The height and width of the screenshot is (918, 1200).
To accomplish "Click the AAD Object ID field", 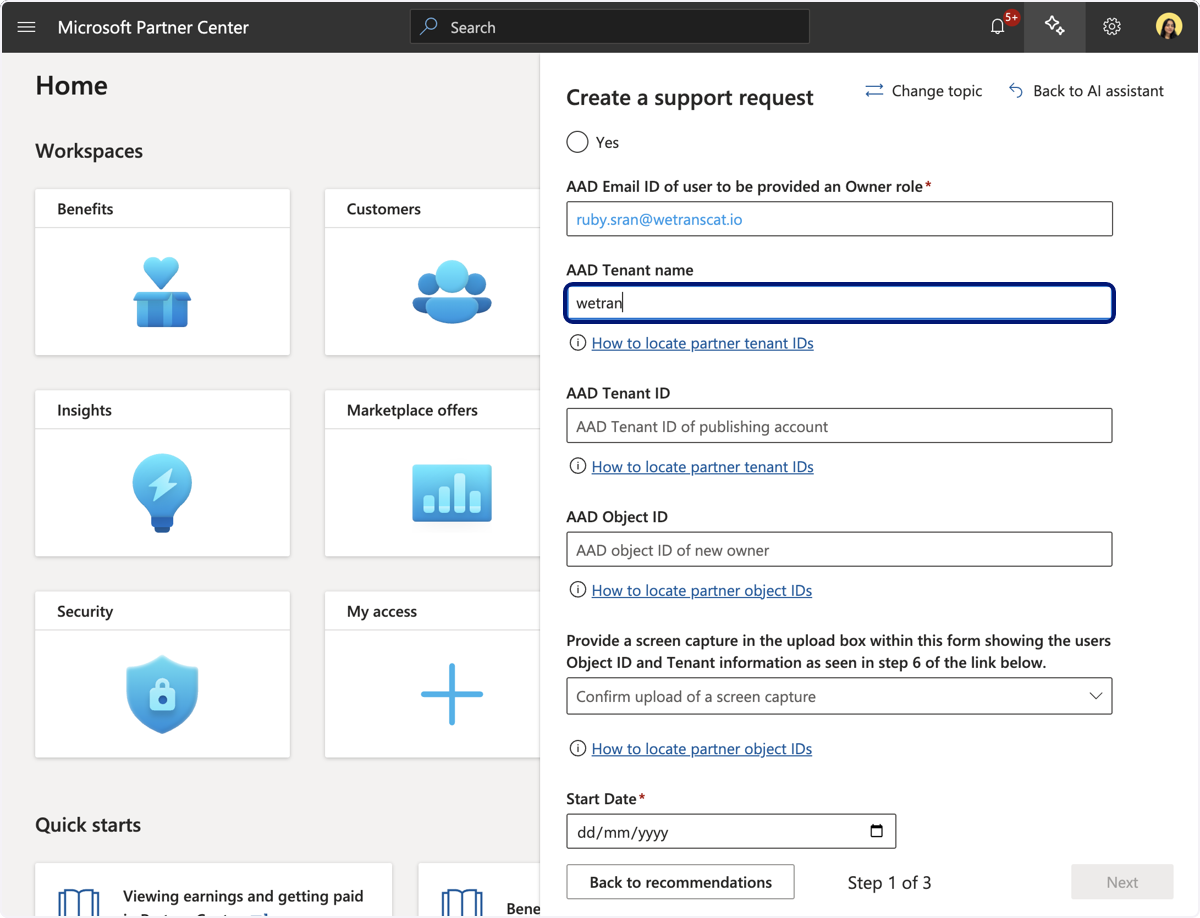I will click(839, 550).
